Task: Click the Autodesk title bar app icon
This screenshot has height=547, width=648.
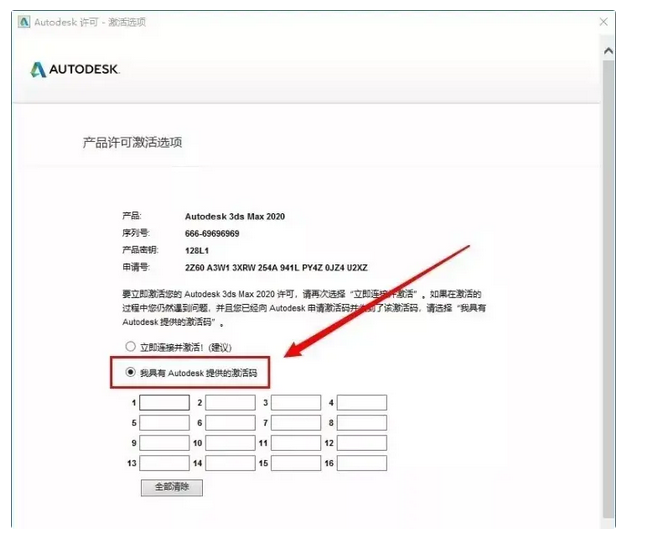Action: (x=24, y=22)
